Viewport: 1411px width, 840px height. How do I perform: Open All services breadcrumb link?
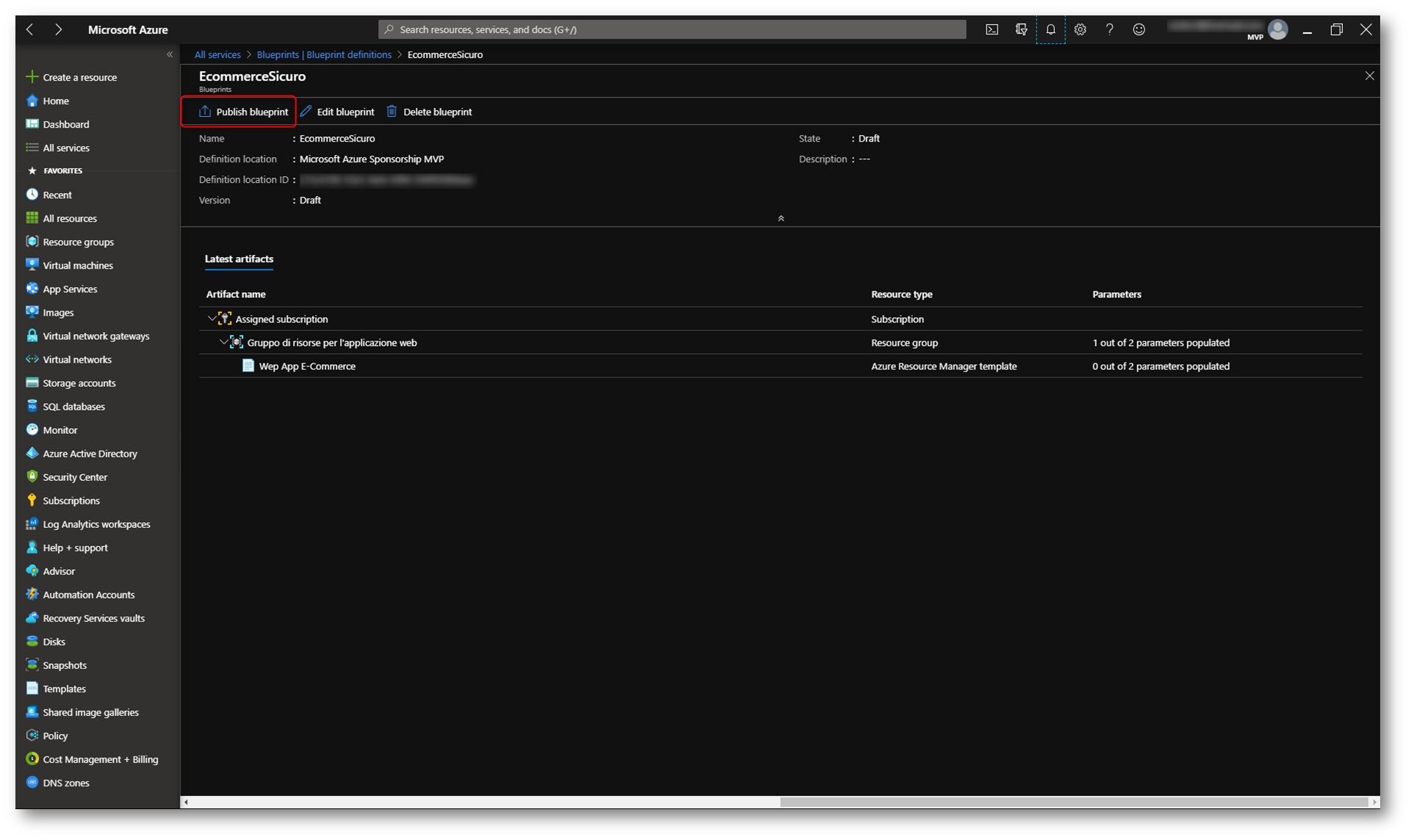(x=217, y=54)
